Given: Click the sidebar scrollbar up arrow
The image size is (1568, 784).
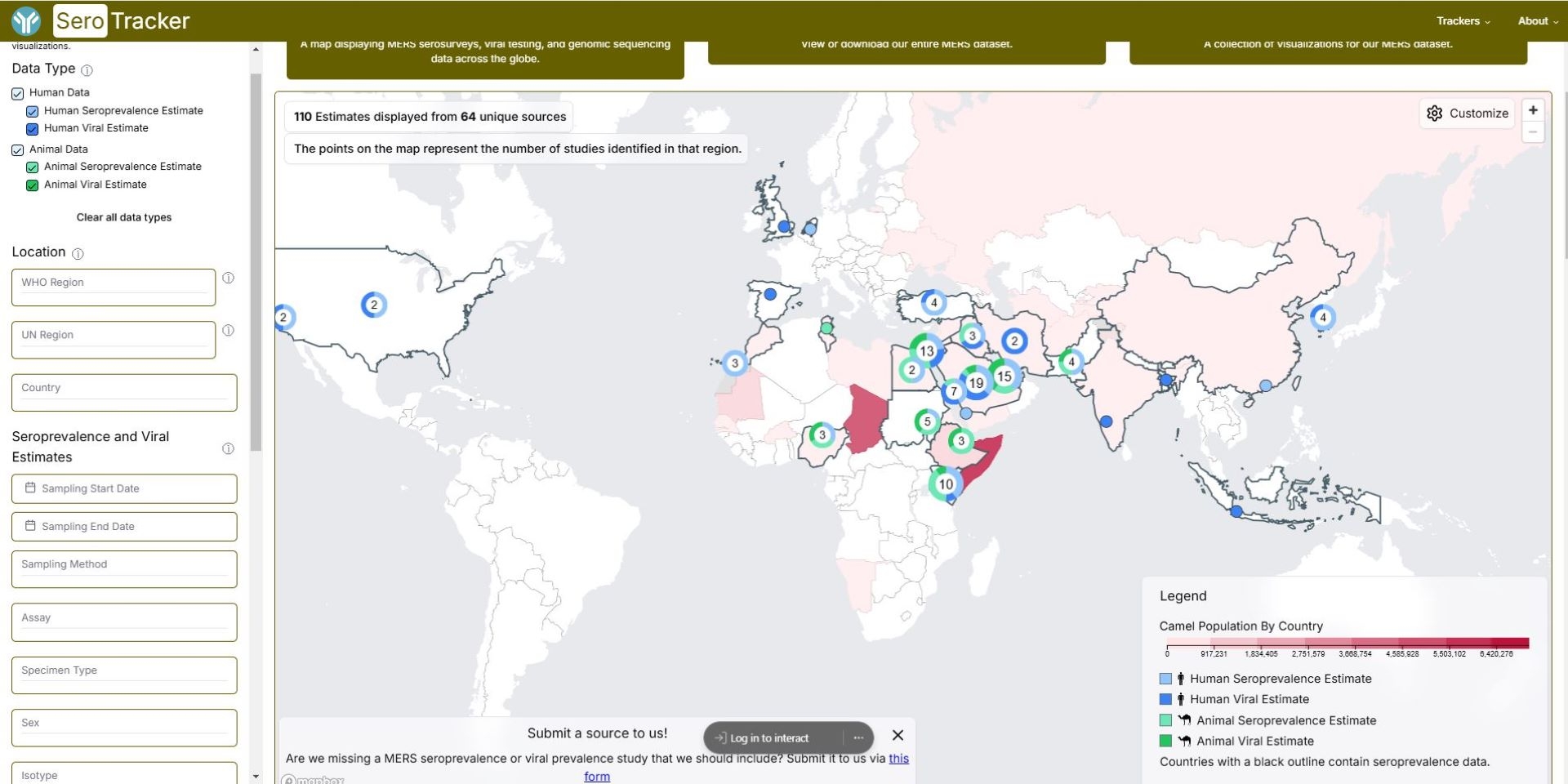Looking at the screenshot, I should click(x=256, y=49).
